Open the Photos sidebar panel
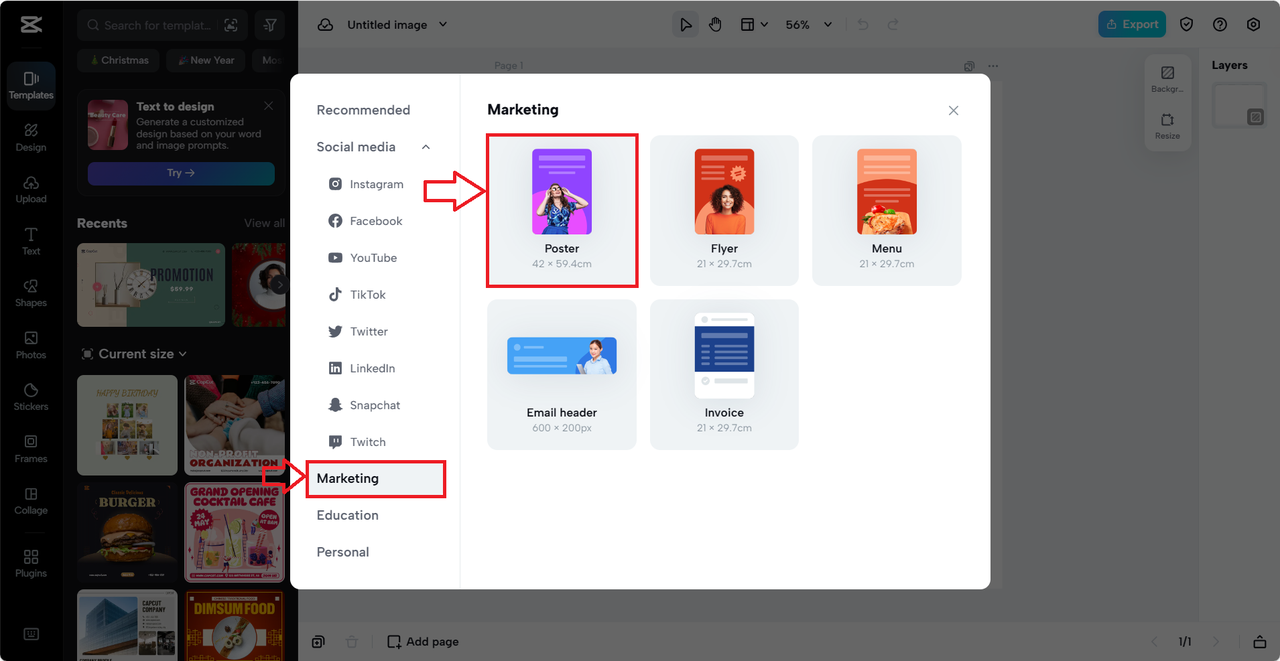Viewport: 1280px width, 661px height. 31,345
